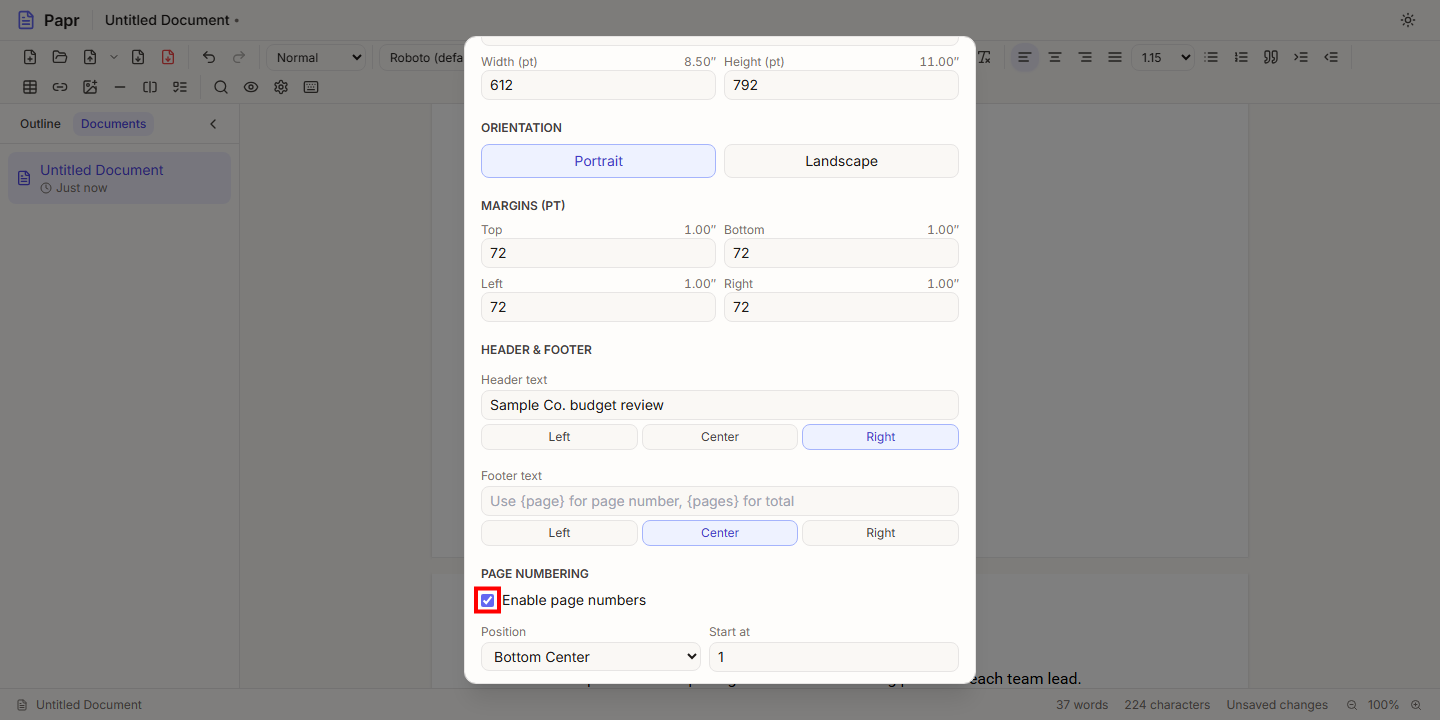Click the Top margin field
Image resolution: width=1440 pixels, height=720 pixels.
click(598, 253)
